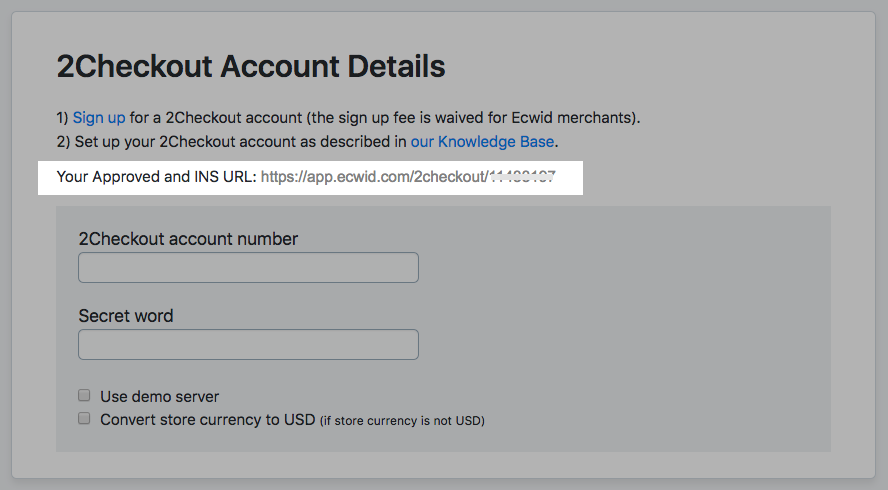Click the "1)" step number before Sign up
This screenshot has height=490, width=888.
(62, 118)
